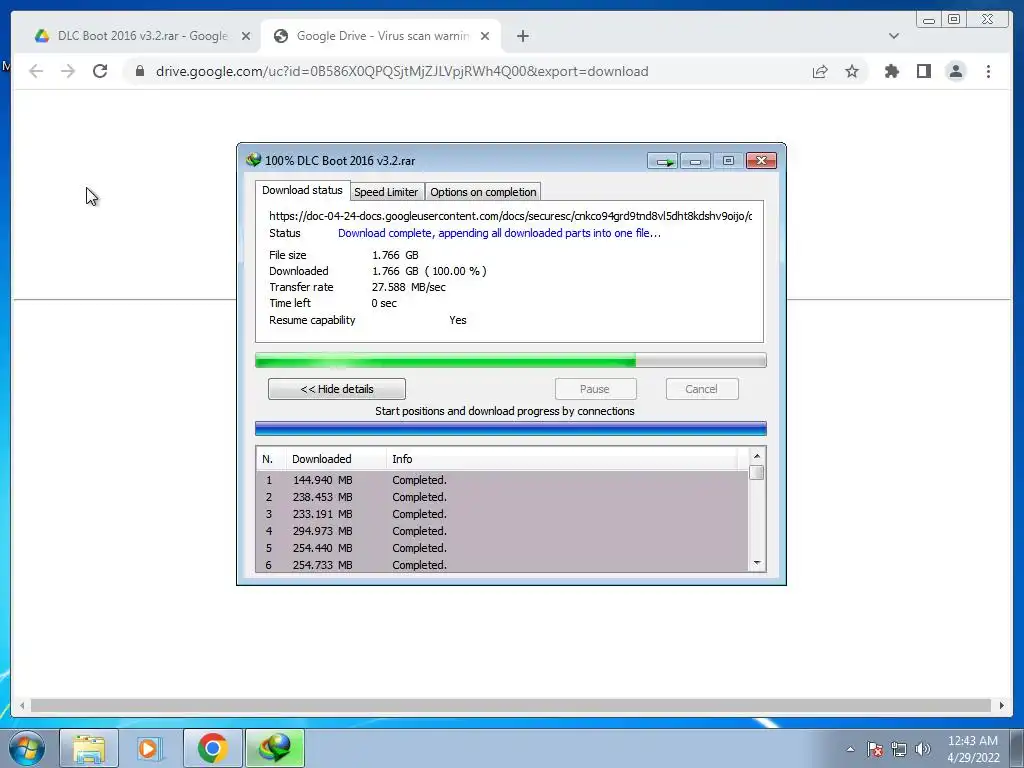Click the Chrome address bar URL
The image size is (1024, 768).
tap(402, 71)
